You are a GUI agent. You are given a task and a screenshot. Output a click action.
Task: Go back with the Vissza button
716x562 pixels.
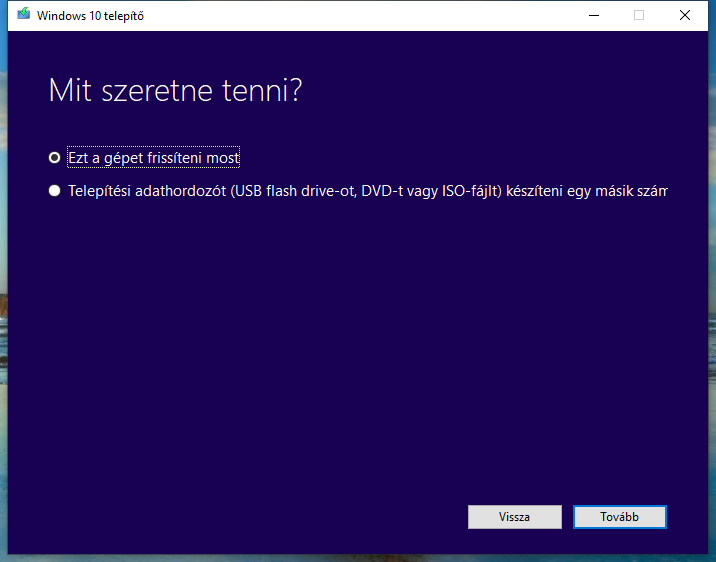click(x=515, y=517)
